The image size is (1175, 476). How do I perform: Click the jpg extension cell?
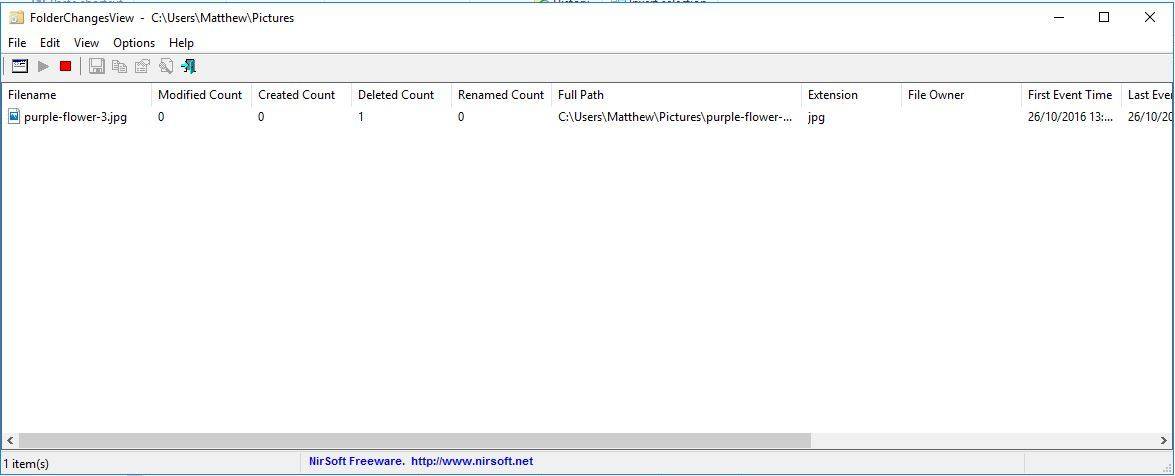coord(816,117)
